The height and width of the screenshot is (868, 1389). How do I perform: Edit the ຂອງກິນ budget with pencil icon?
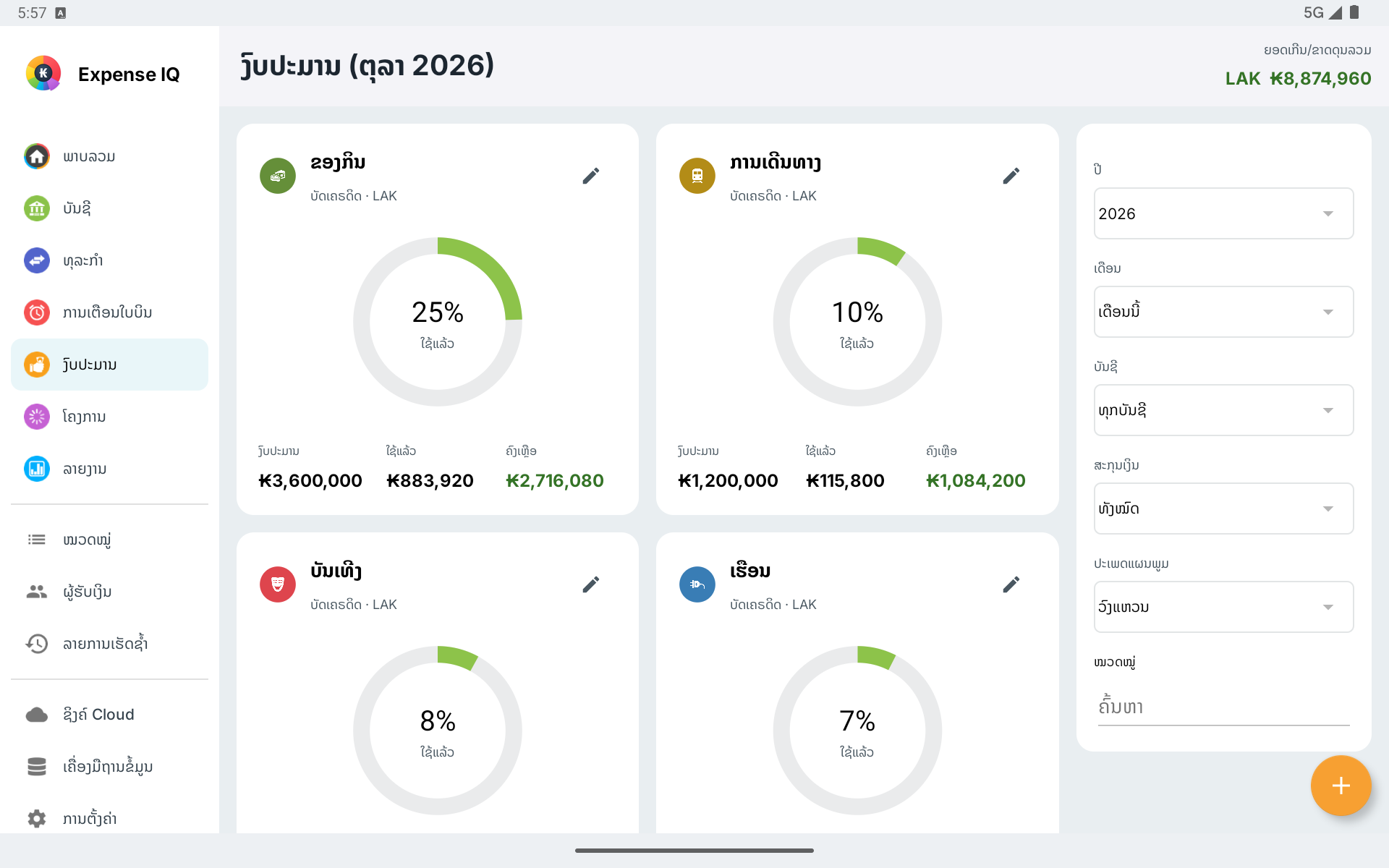[591, 176]
